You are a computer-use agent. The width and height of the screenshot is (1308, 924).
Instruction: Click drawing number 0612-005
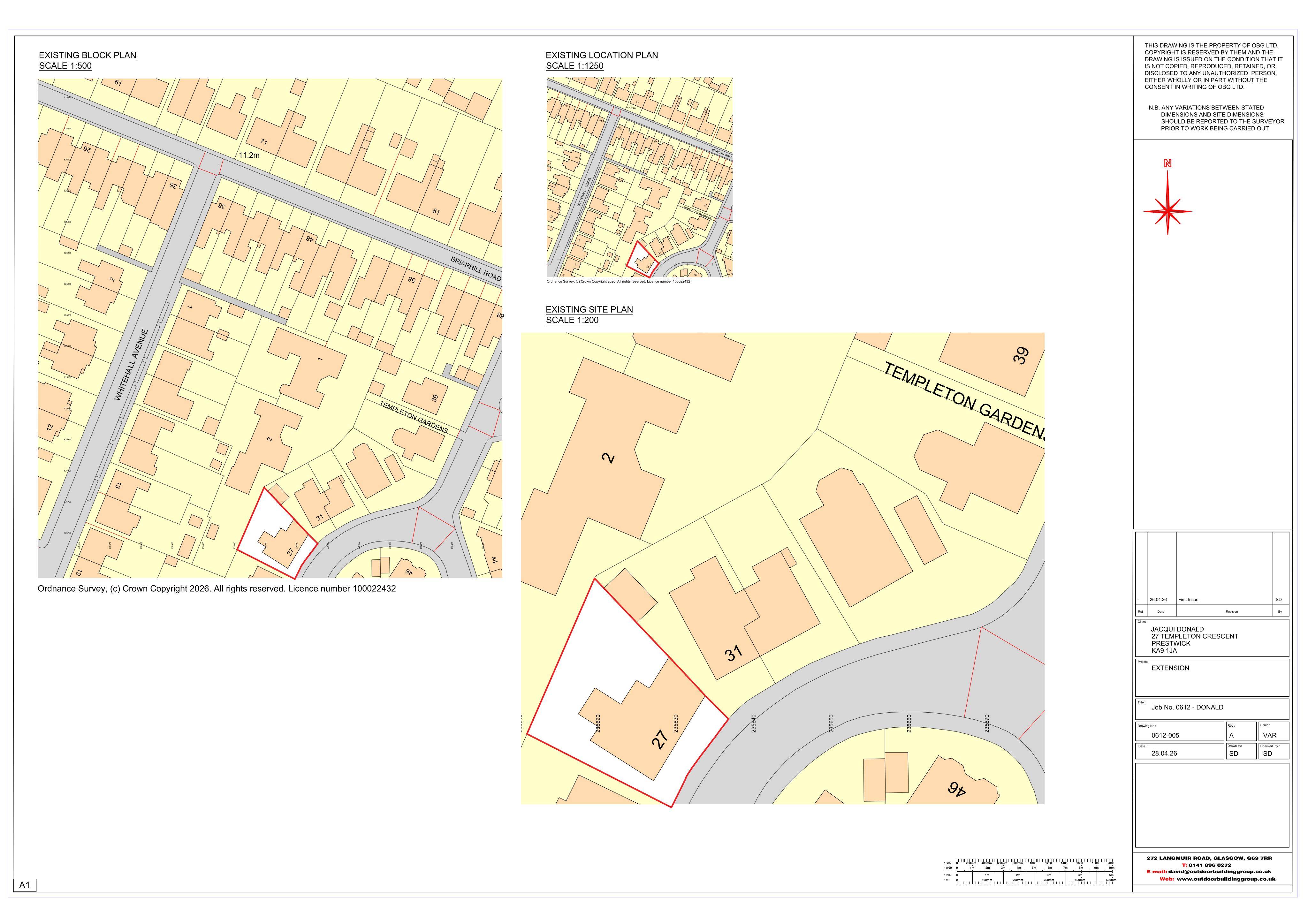[1165, 735]
